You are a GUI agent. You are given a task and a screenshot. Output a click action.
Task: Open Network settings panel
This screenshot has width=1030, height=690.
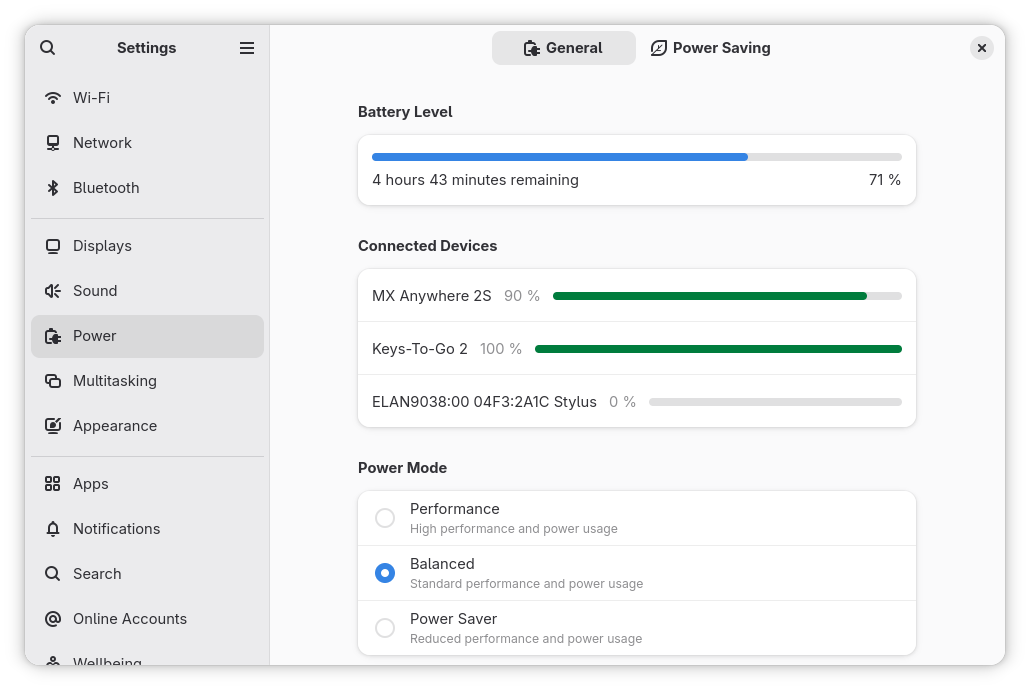tap(147, 143)
